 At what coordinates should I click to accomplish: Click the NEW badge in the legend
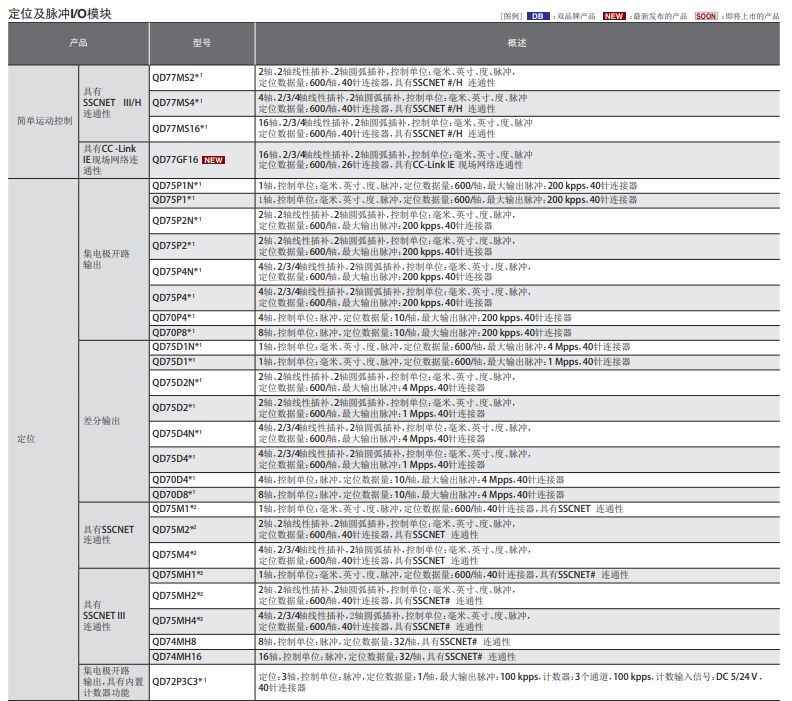click(614, 16)
